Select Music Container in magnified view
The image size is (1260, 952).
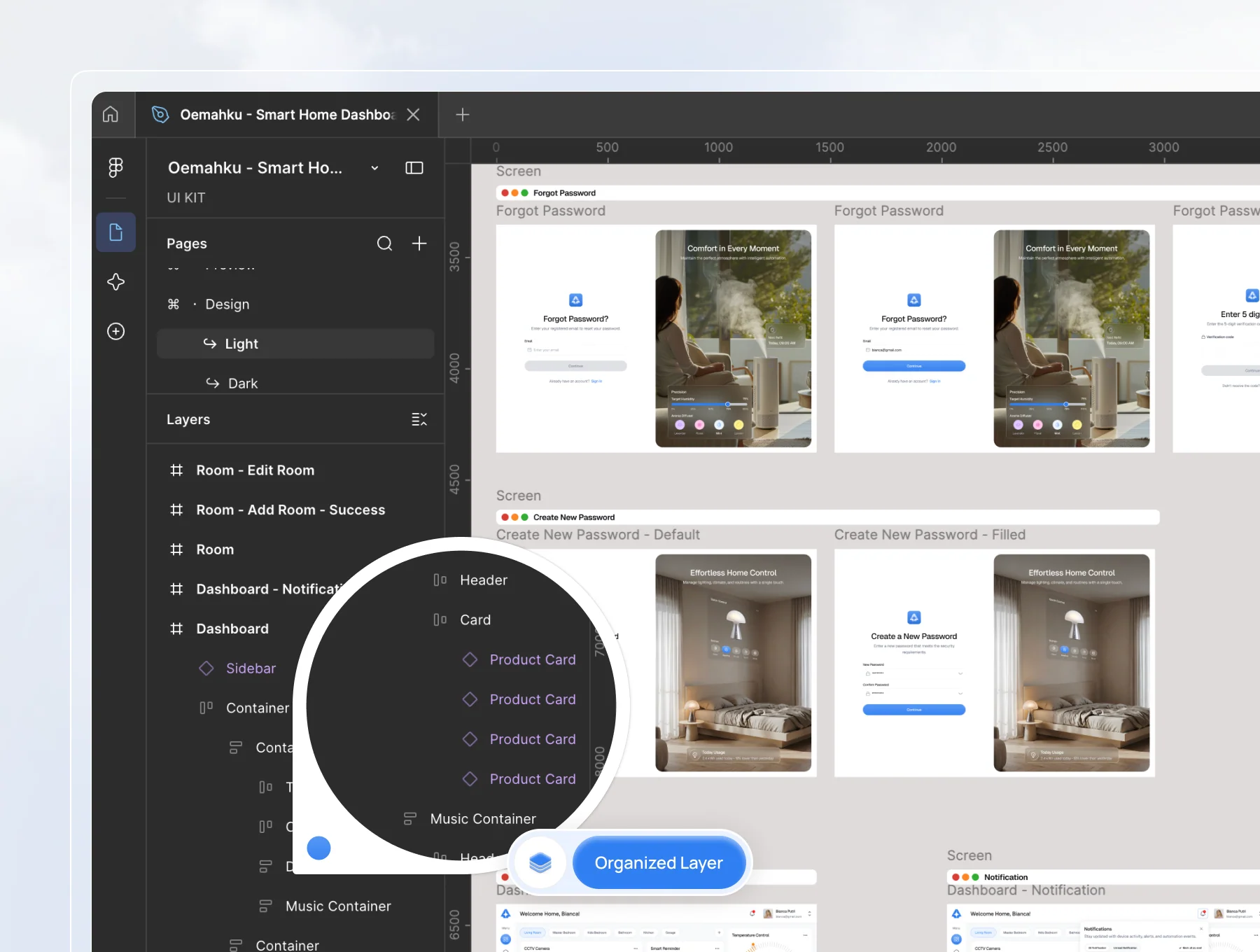[x=483, y=819]
